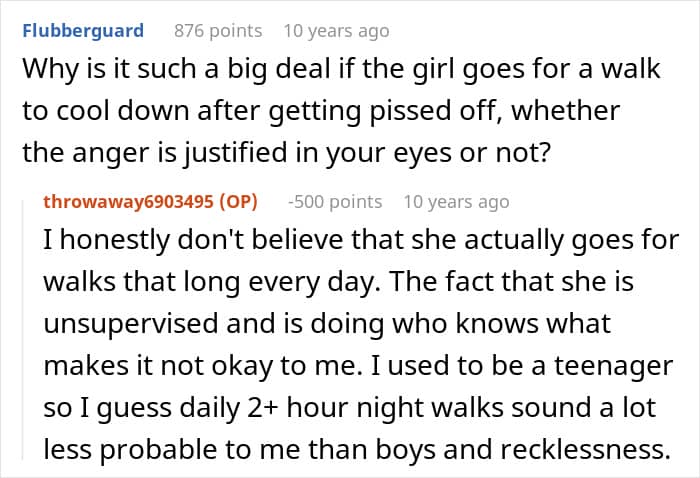Image resolution: width=700 pixels, height=478 pixels.
Task: Click the line "I honestly don't believe"
Action: (362, 242)
